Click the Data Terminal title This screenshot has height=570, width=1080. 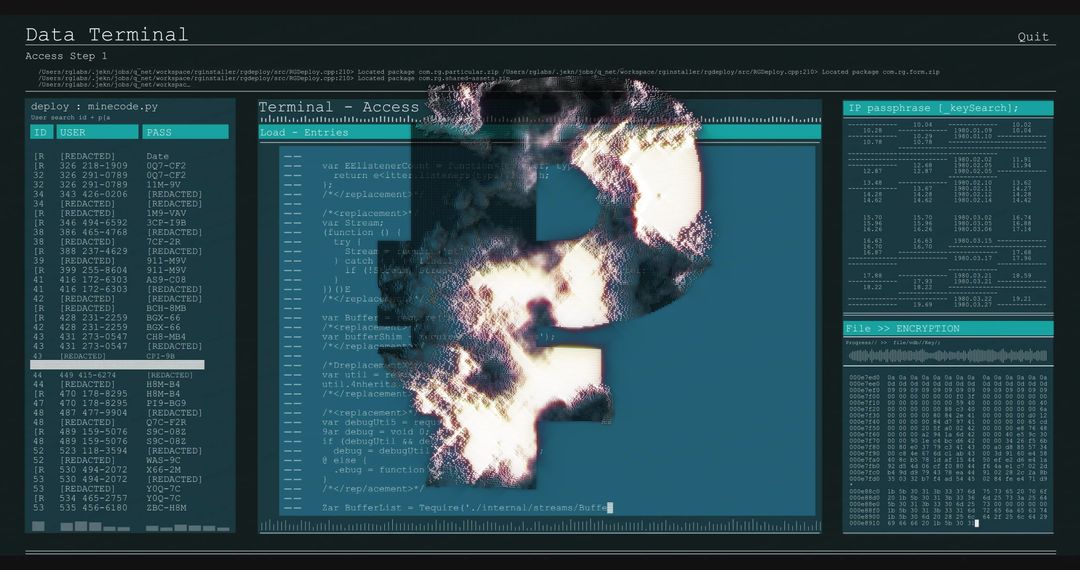point(107,34)
